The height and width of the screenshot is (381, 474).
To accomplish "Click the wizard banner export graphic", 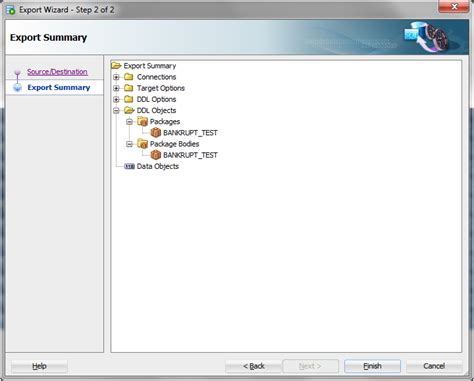I will (x=427, y=37).
